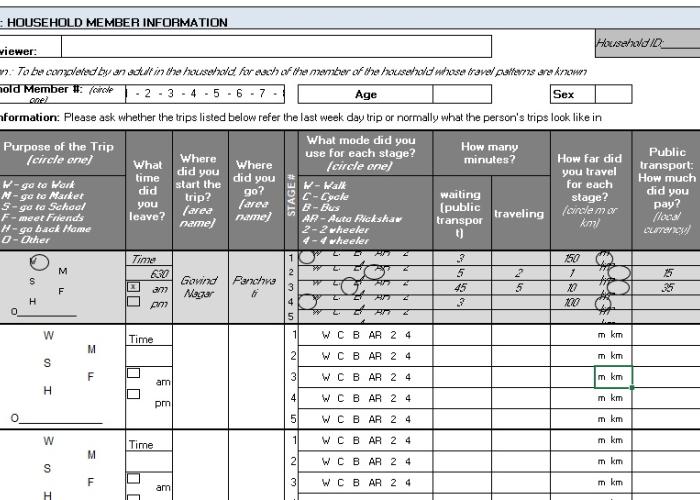
Task: Click the 'Where did you start the trip?' header
Action: click(200, 191)
